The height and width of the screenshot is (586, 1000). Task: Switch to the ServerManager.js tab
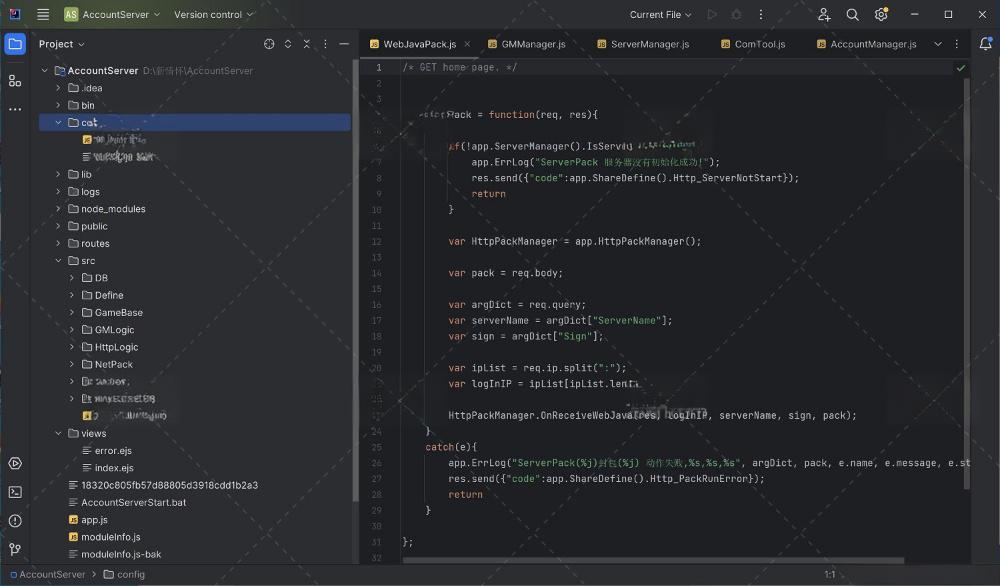pyautogui.click(x=649, y=44)
